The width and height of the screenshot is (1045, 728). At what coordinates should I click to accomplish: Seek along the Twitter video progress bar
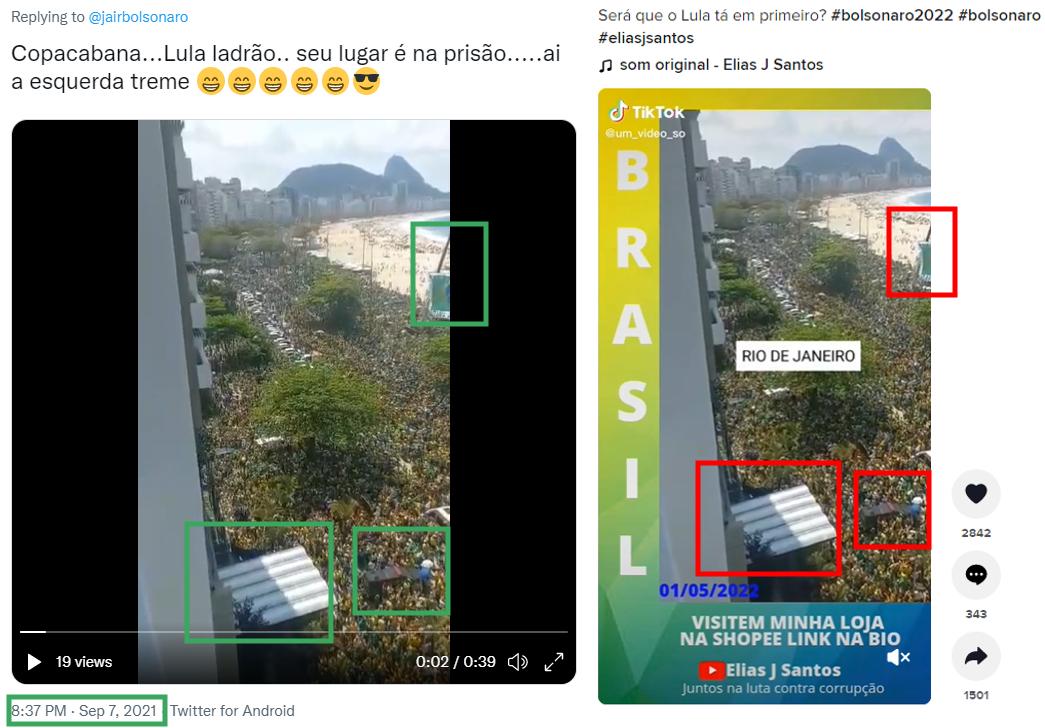tap(293, 631)
